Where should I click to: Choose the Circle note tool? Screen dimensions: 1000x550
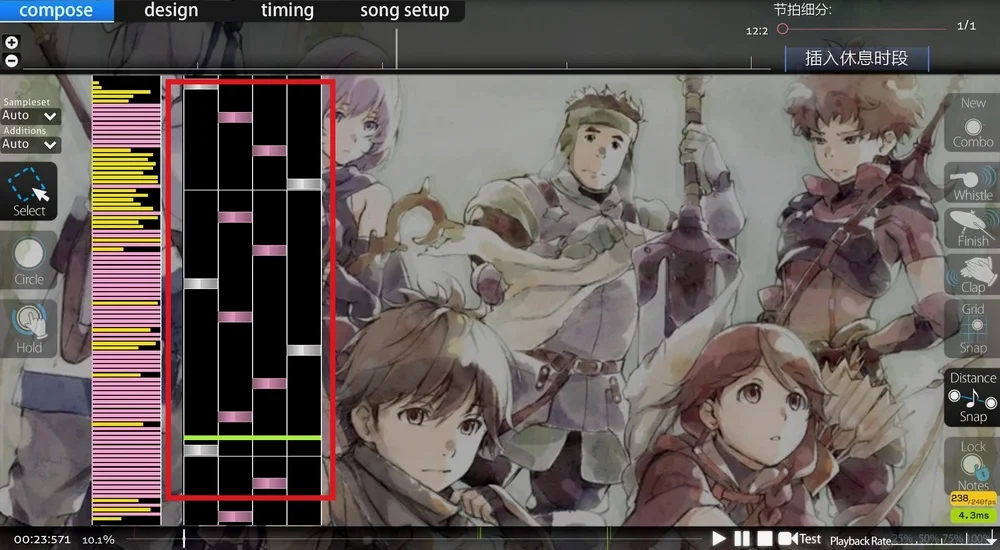pos(29,260)
